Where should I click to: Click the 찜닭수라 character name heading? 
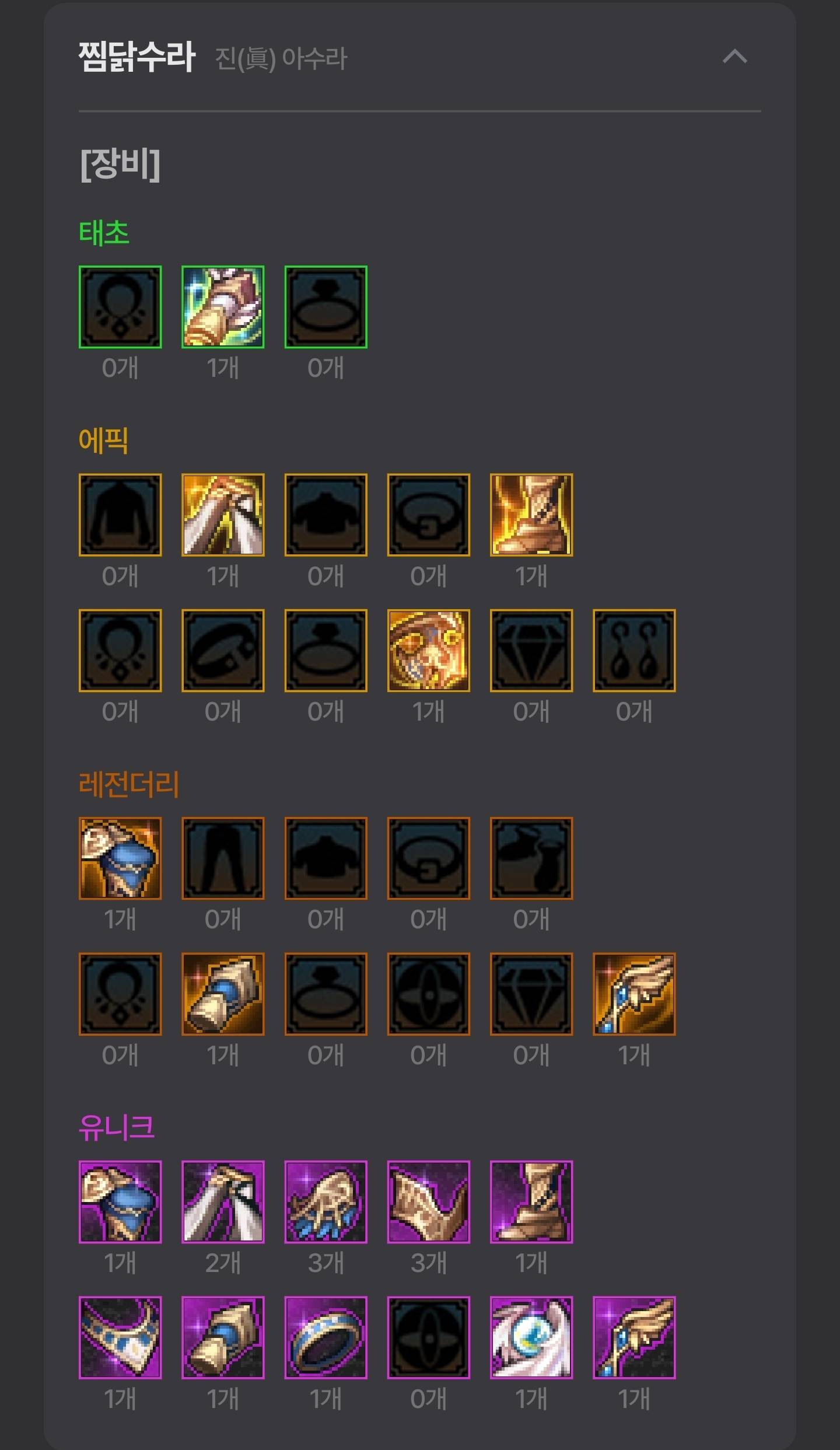(x=137, y=57)
